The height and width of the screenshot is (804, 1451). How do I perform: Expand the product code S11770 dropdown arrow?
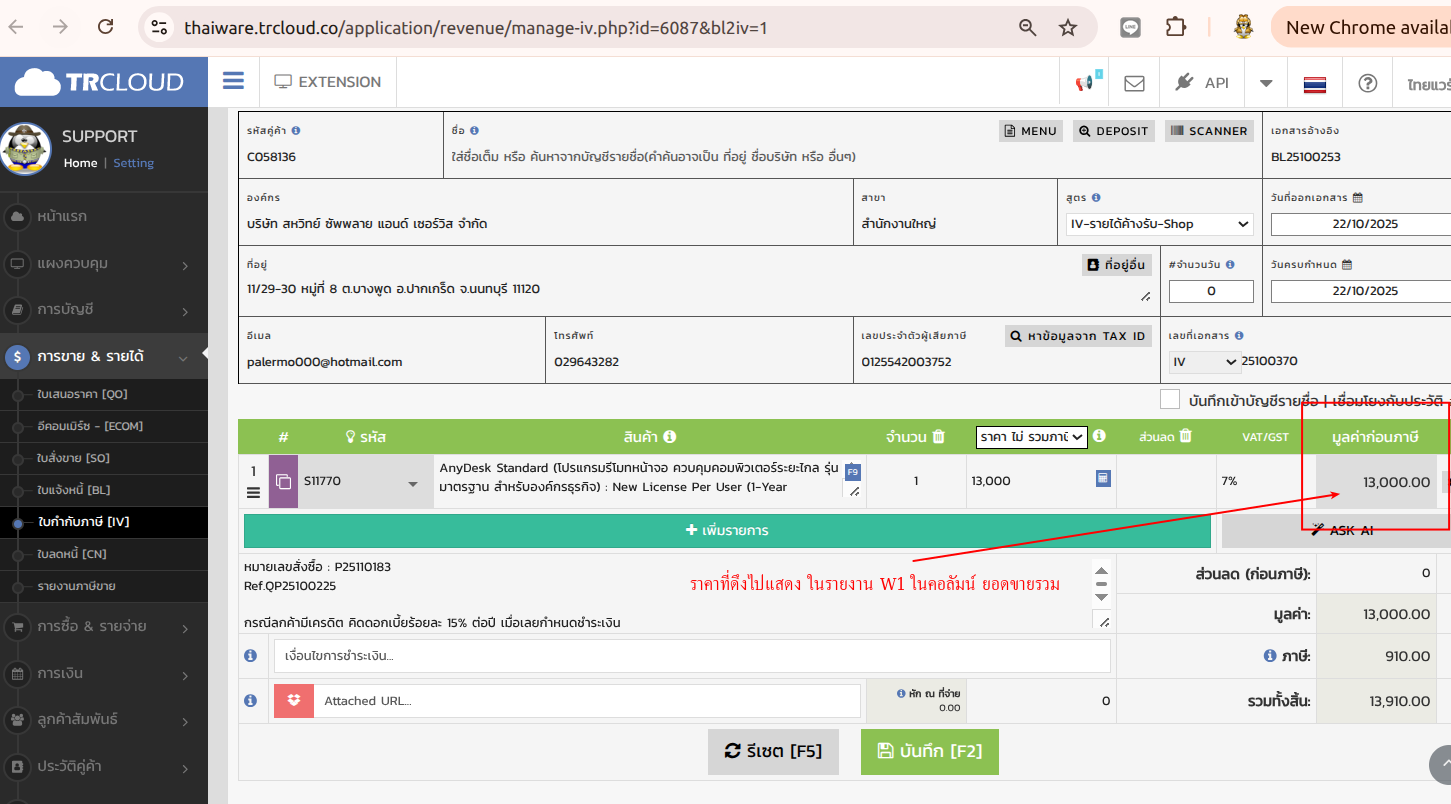[413, 484]
